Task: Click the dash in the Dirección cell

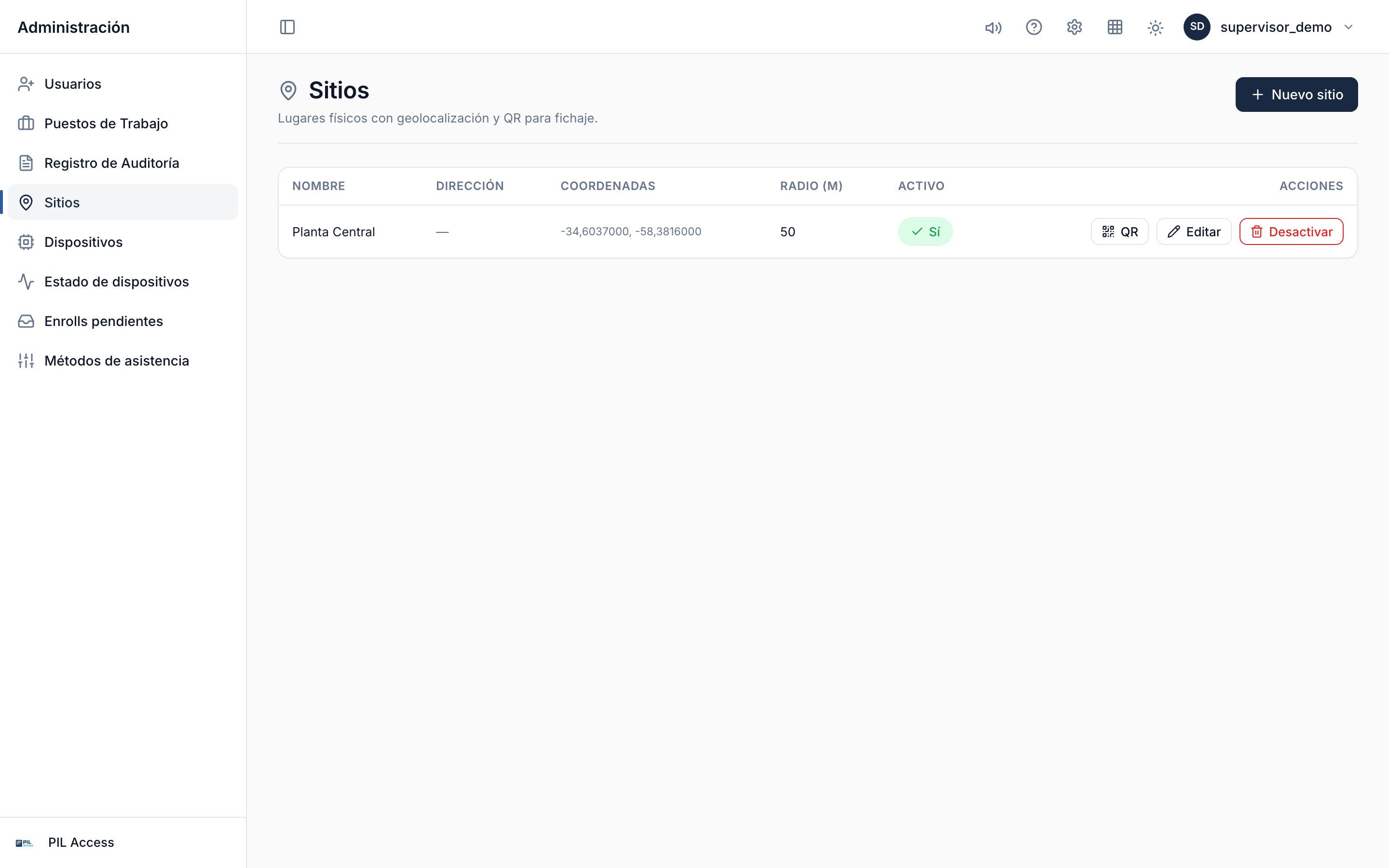Action: pos(442,232)
